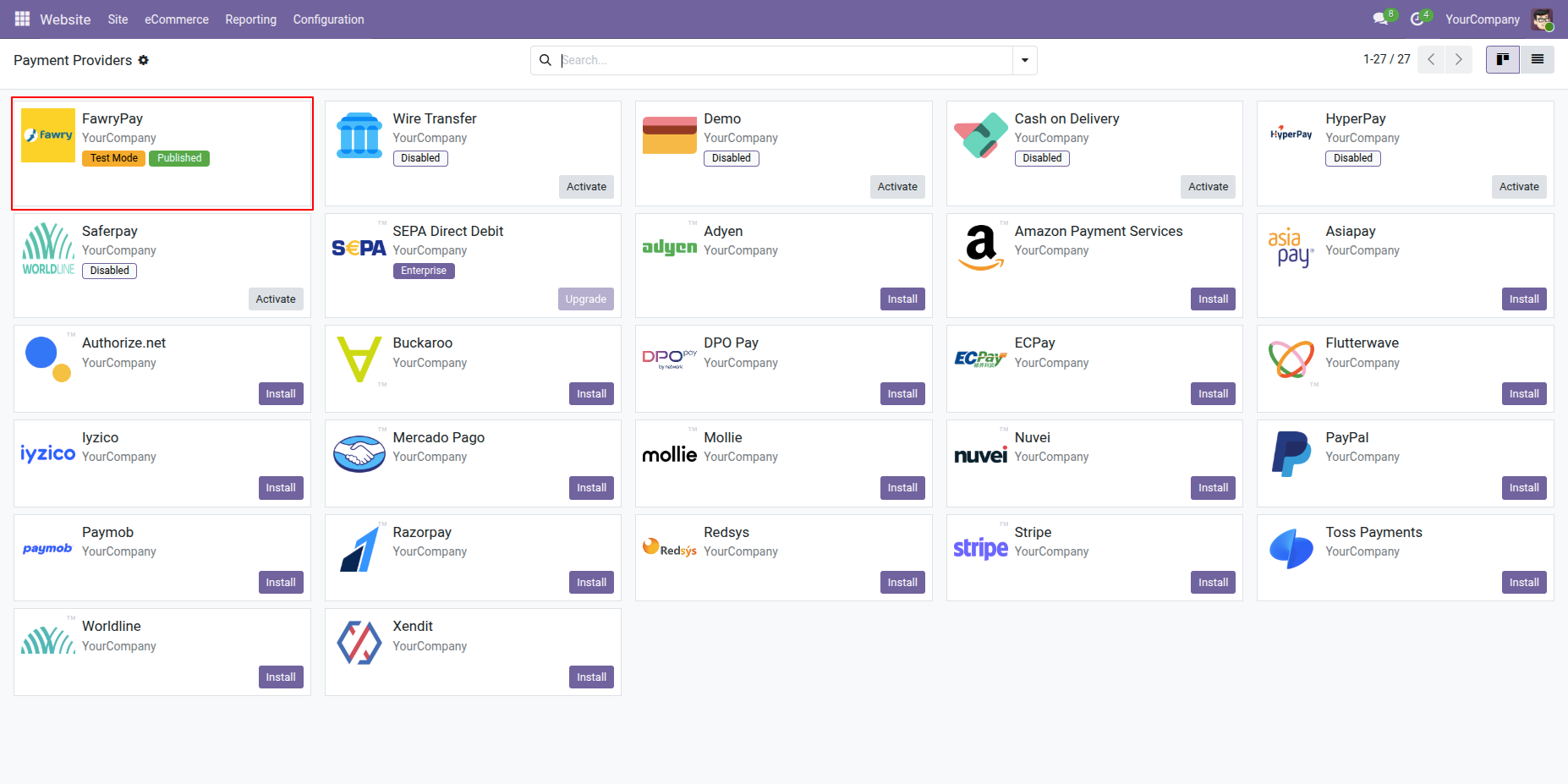The image size is (1568, 784).
Task: Install the Iyzico provider
Action: [281, 488]
